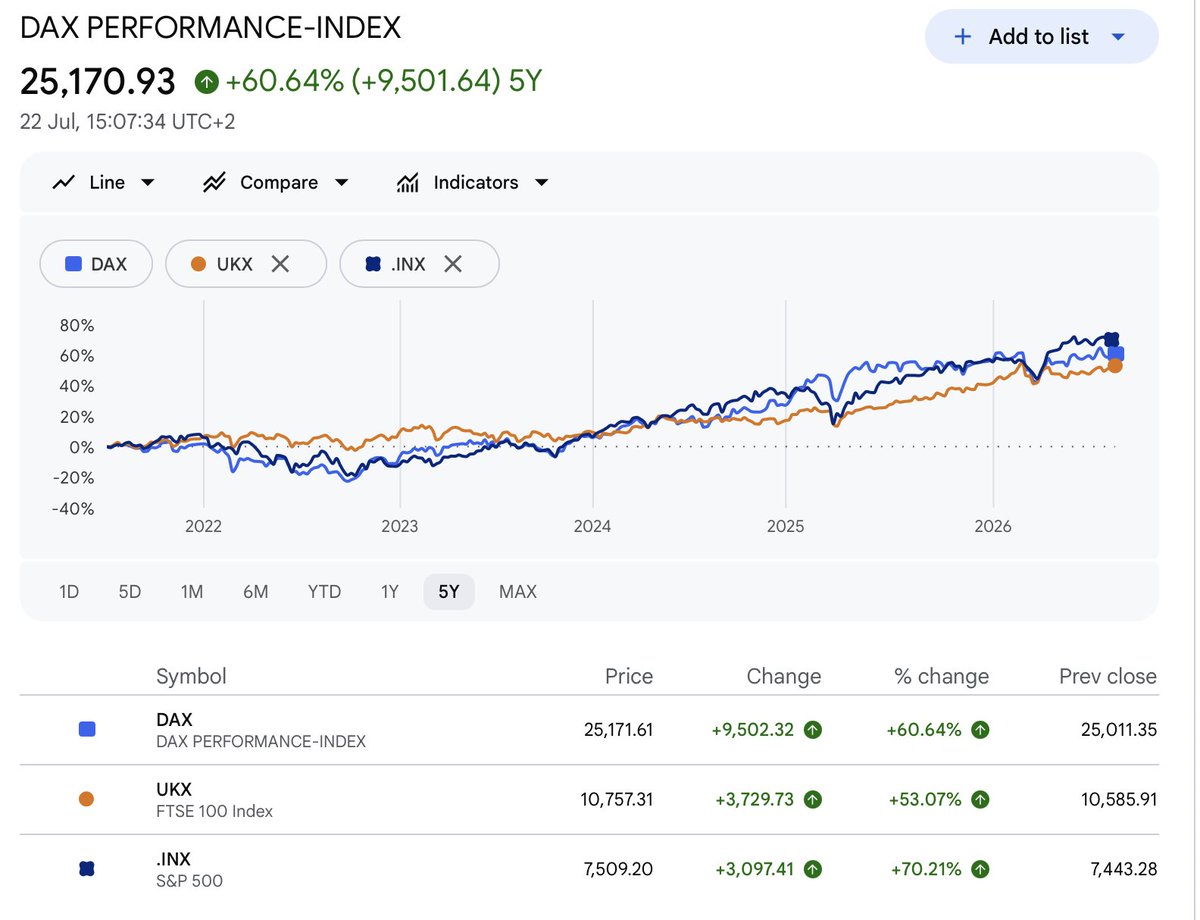The height and width of the screenshot is (920, 1200).
Task: Click the Line chart type icon
Action: [x=64, y=182]
